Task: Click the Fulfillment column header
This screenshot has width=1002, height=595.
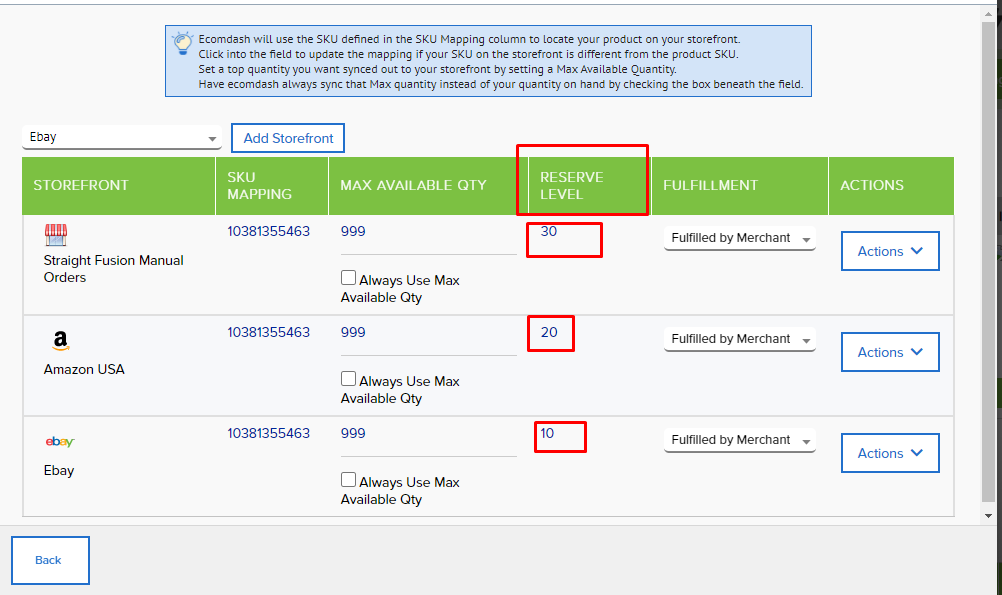Action: coord(739,185)
